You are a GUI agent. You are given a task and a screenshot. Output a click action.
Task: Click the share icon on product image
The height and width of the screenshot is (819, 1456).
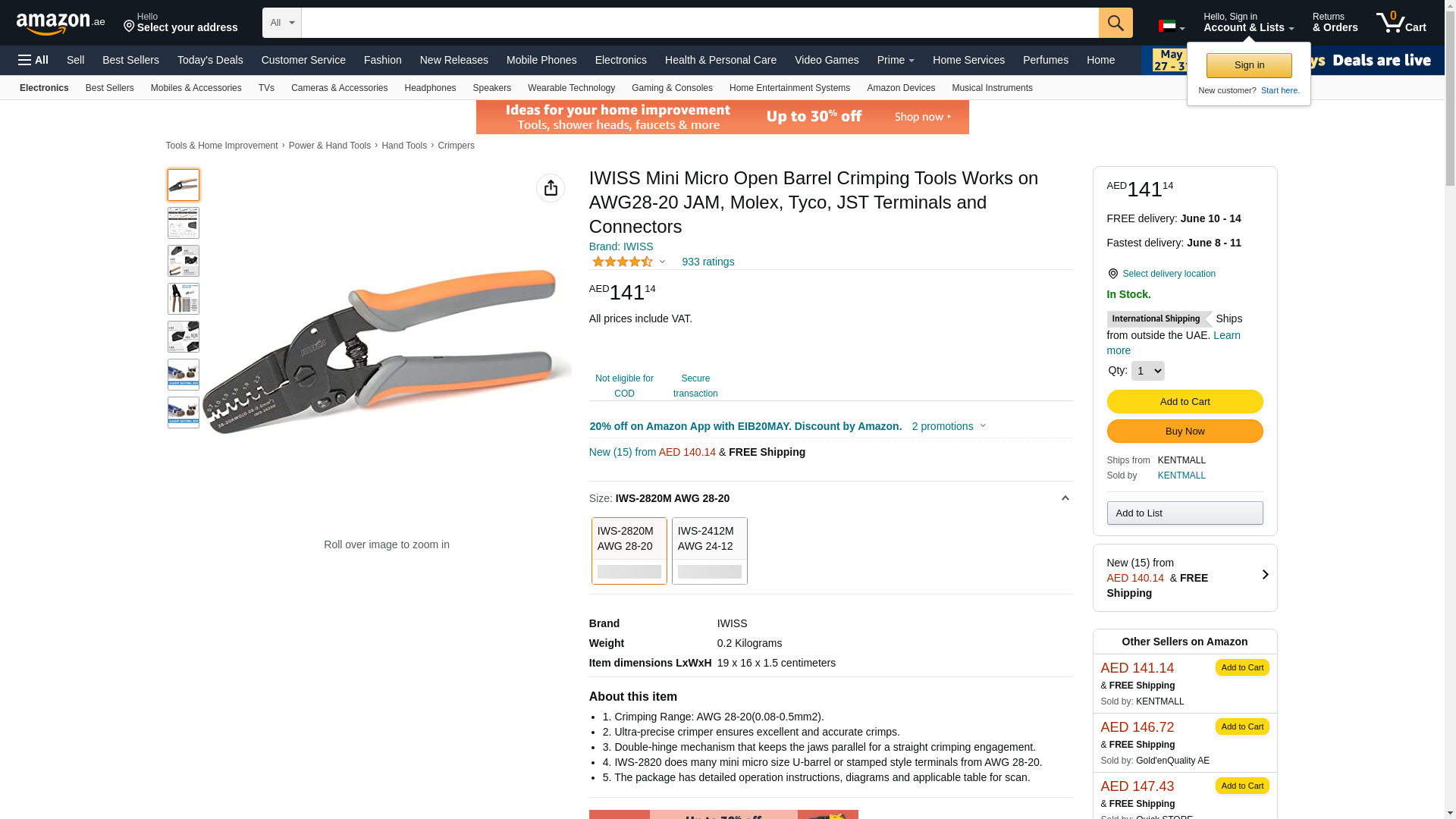click(x=551, y=188)
